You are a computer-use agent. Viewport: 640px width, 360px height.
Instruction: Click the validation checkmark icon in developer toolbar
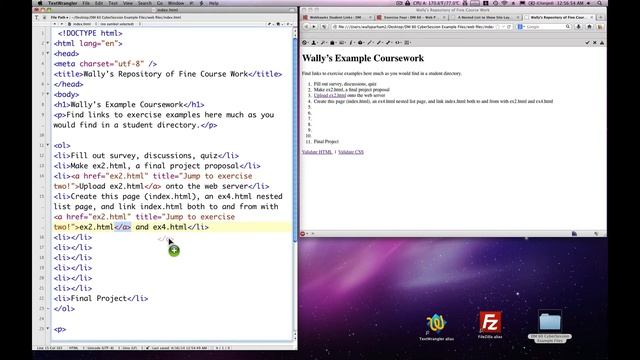point(587,42)
